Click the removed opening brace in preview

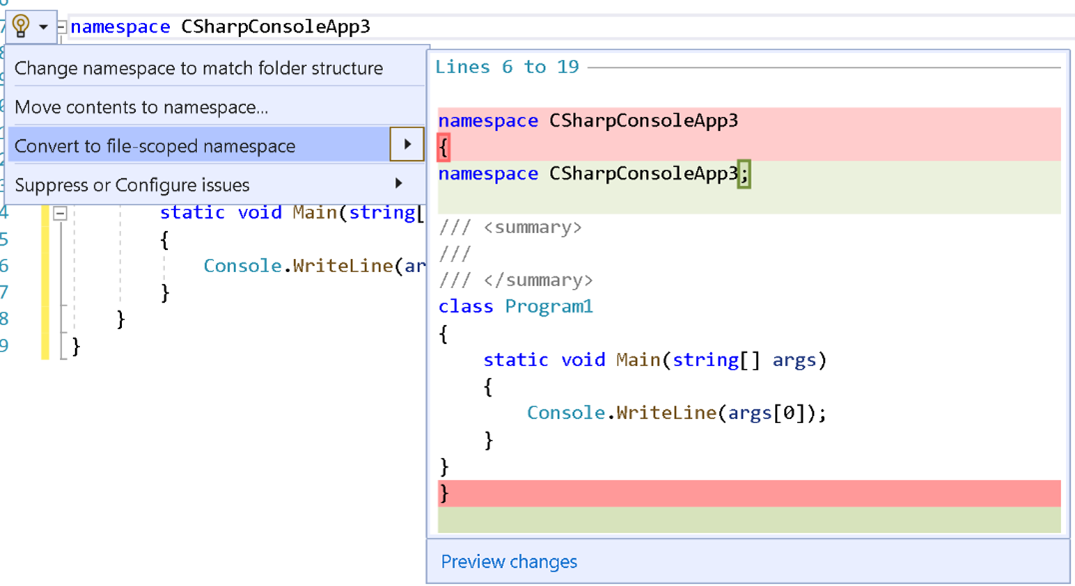click(444, 147)
